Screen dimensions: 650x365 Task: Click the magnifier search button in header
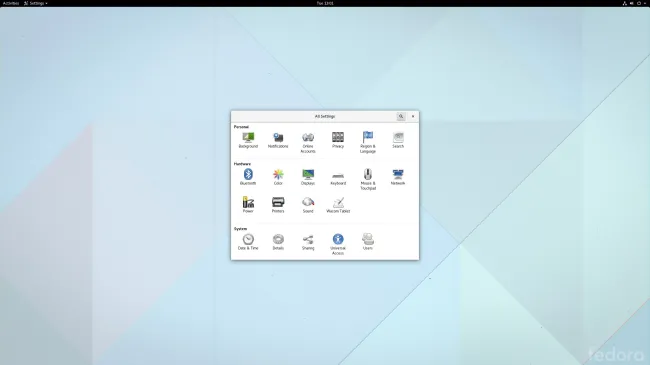pyautogui.click(x=401, y=117)
